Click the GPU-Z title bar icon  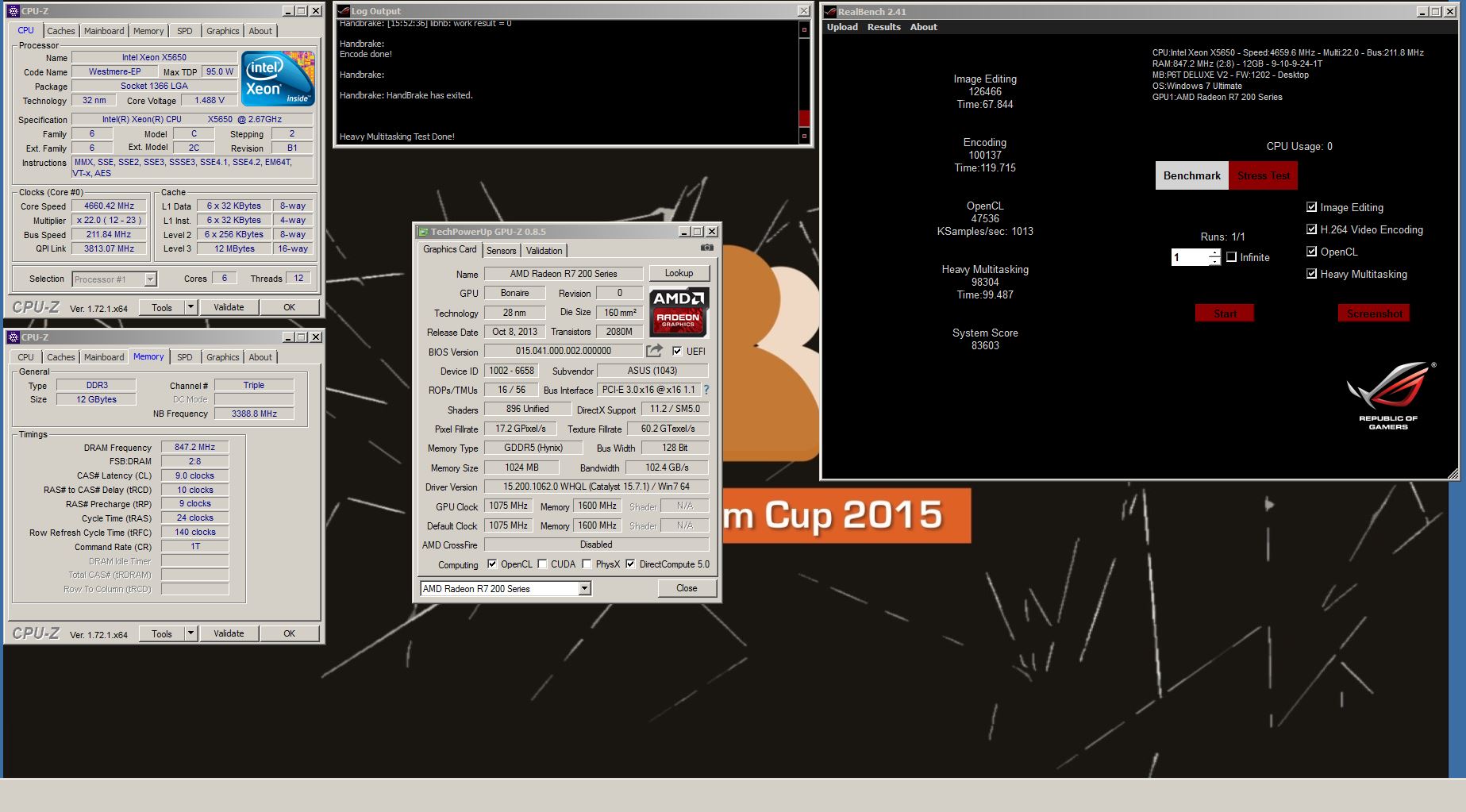coord(423,232)
